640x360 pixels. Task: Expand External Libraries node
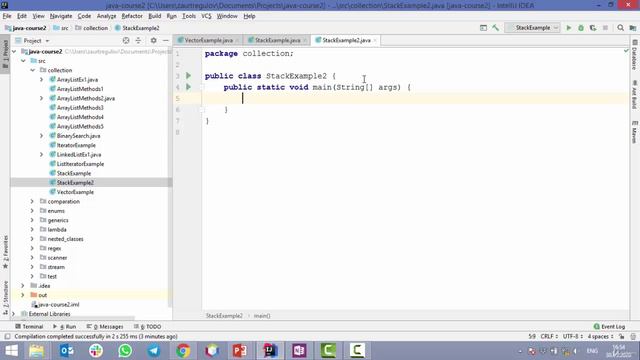tap(13, 314)
